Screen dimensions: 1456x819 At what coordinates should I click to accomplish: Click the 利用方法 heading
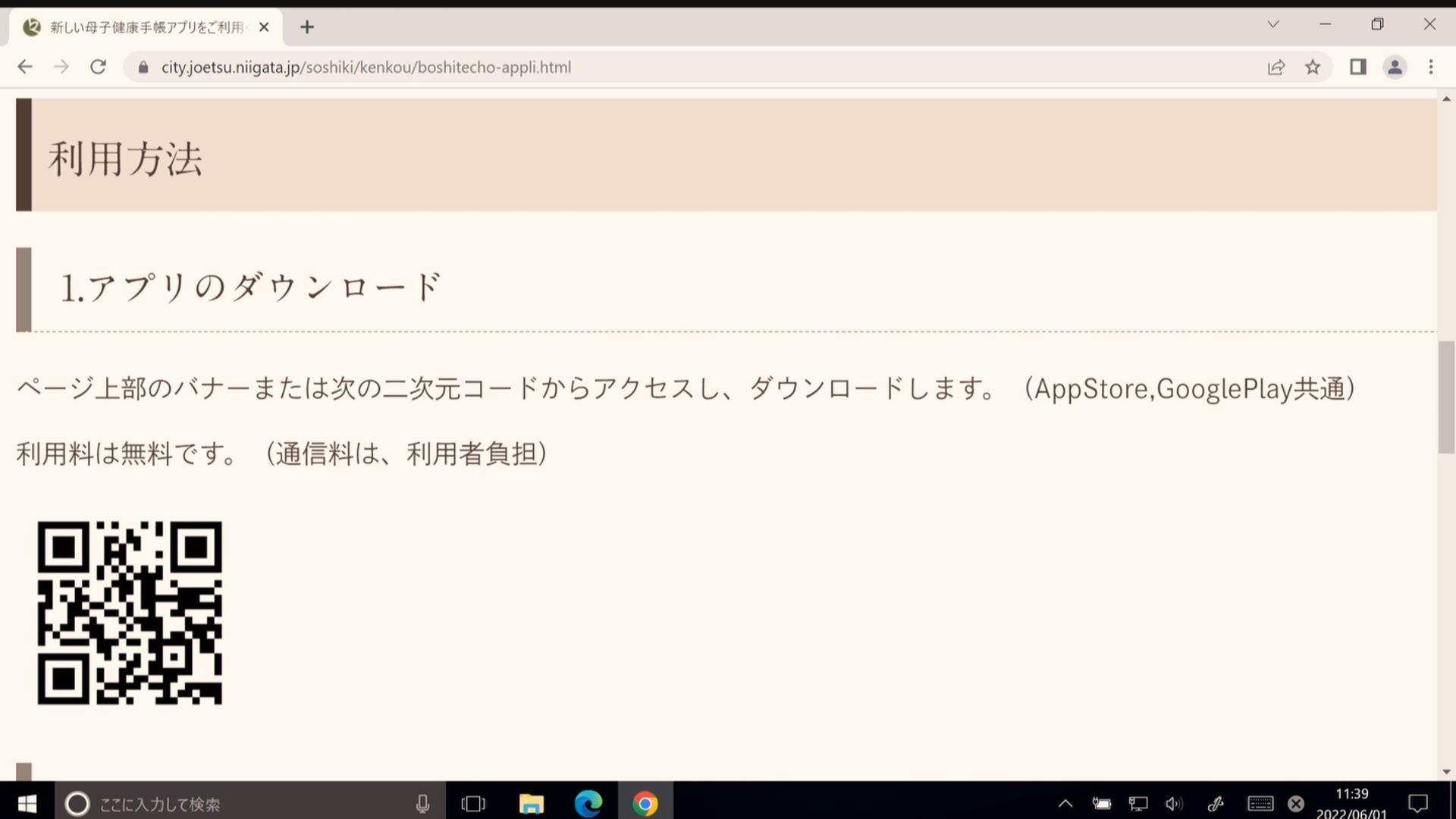[x=126, y=159]
